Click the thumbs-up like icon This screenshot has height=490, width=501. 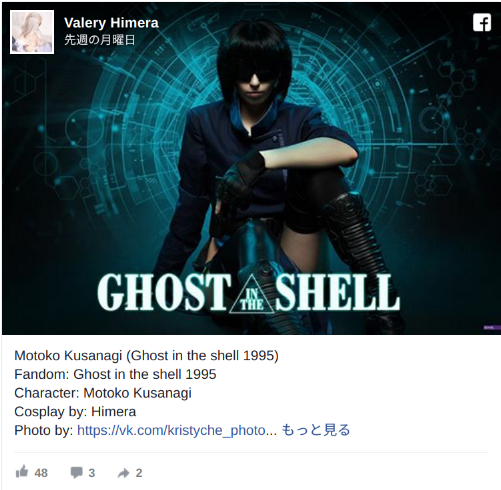[22, 471]
